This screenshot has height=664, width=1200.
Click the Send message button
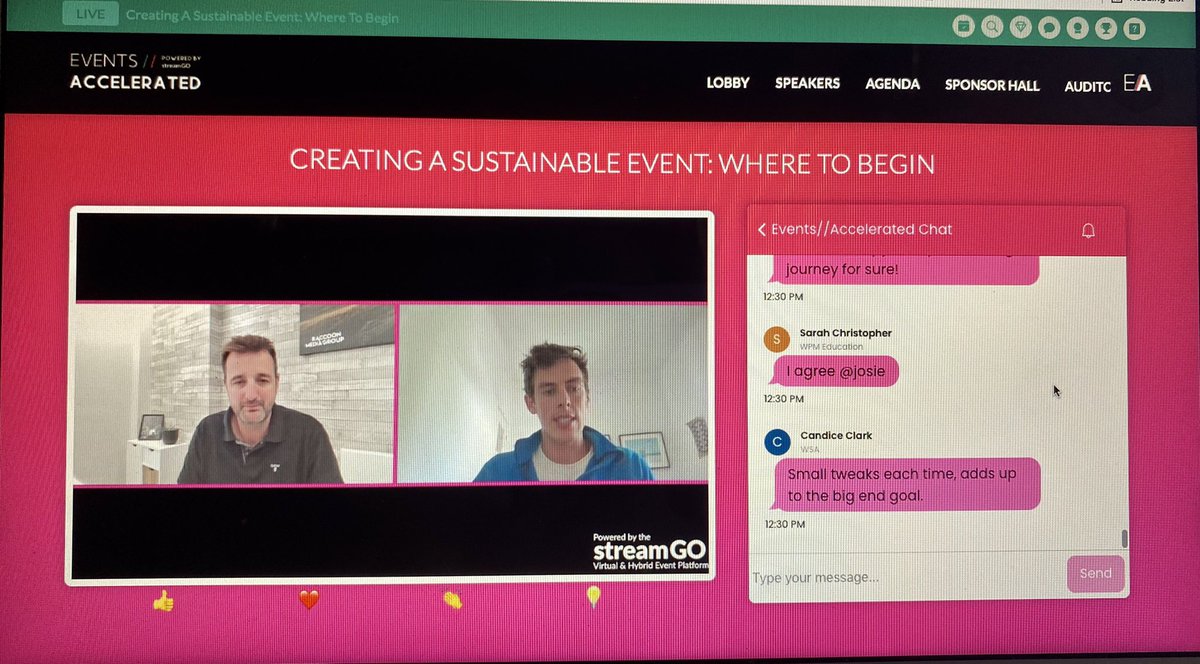coord(1095,574)
